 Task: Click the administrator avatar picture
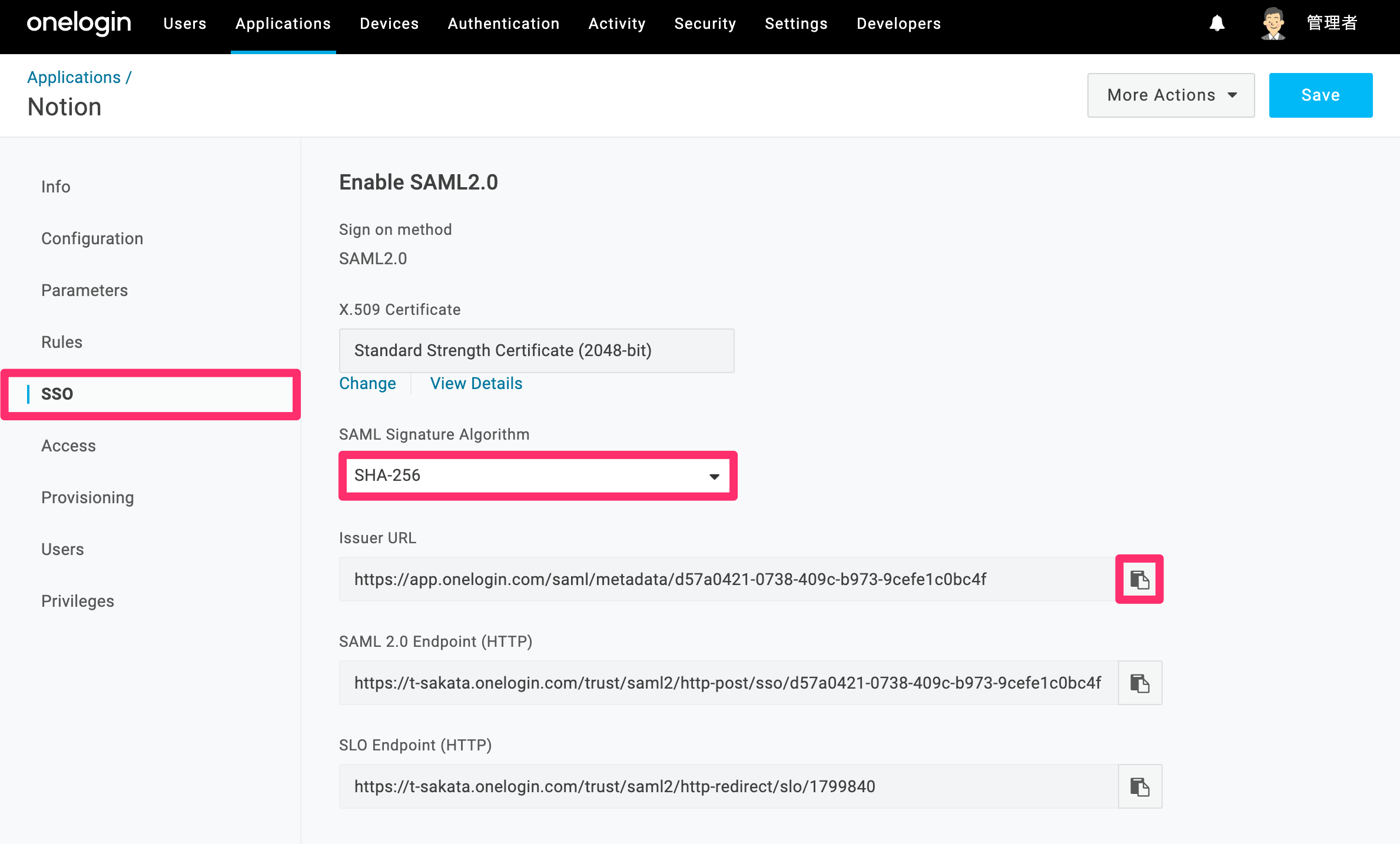pyautogui.click(x=1273, y=24)
